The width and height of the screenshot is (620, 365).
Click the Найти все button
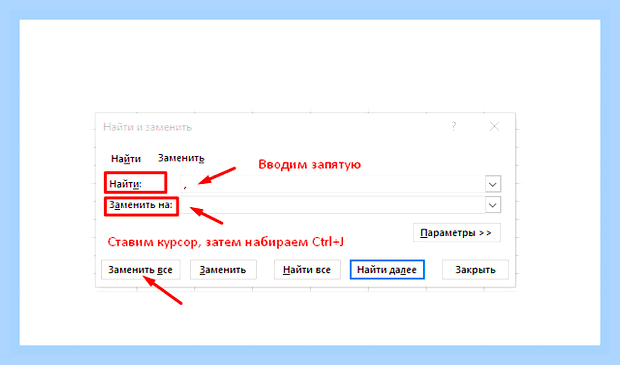[x=307, y=270]
